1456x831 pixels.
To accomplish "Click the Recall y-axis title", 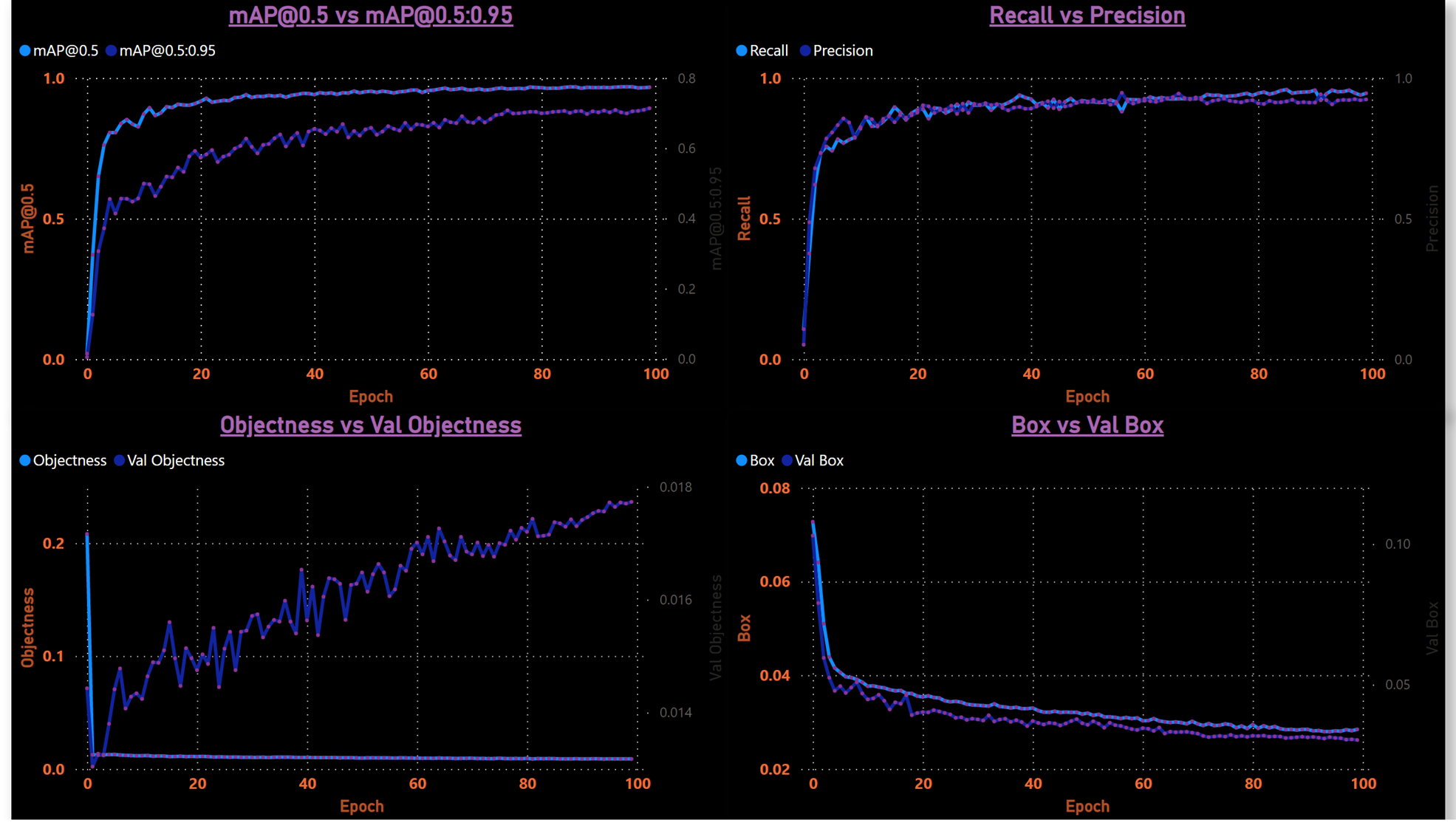I will [744, 219].
